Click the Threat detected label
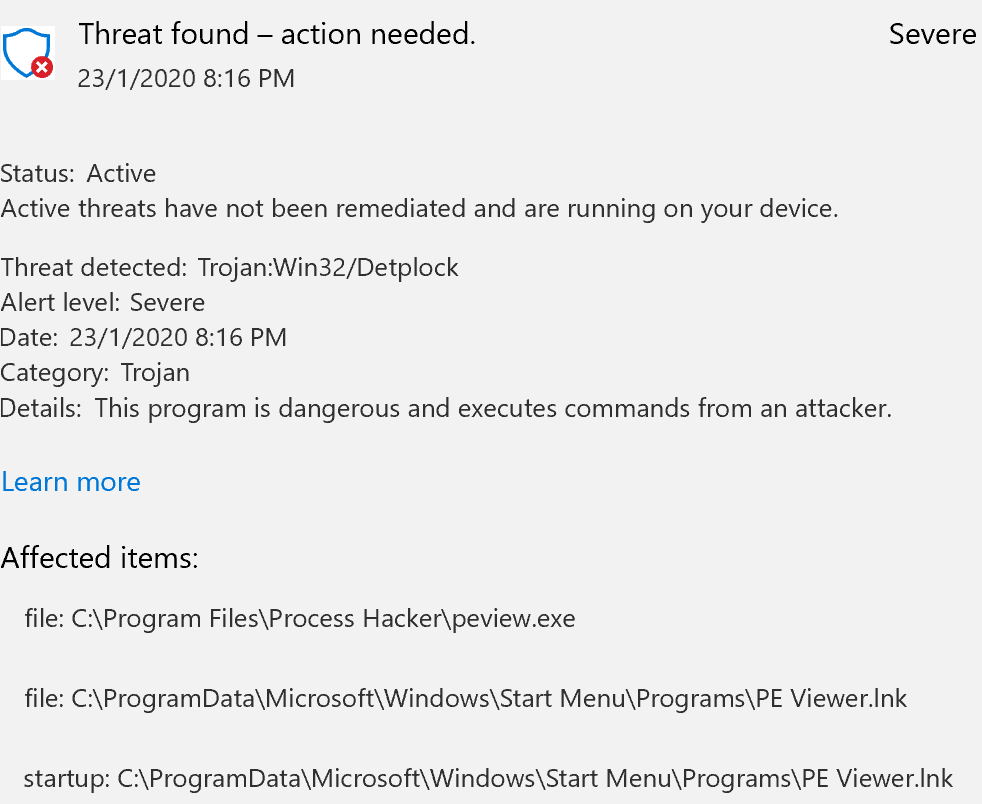Screen dimensions: 982x804 coord(94,268)
